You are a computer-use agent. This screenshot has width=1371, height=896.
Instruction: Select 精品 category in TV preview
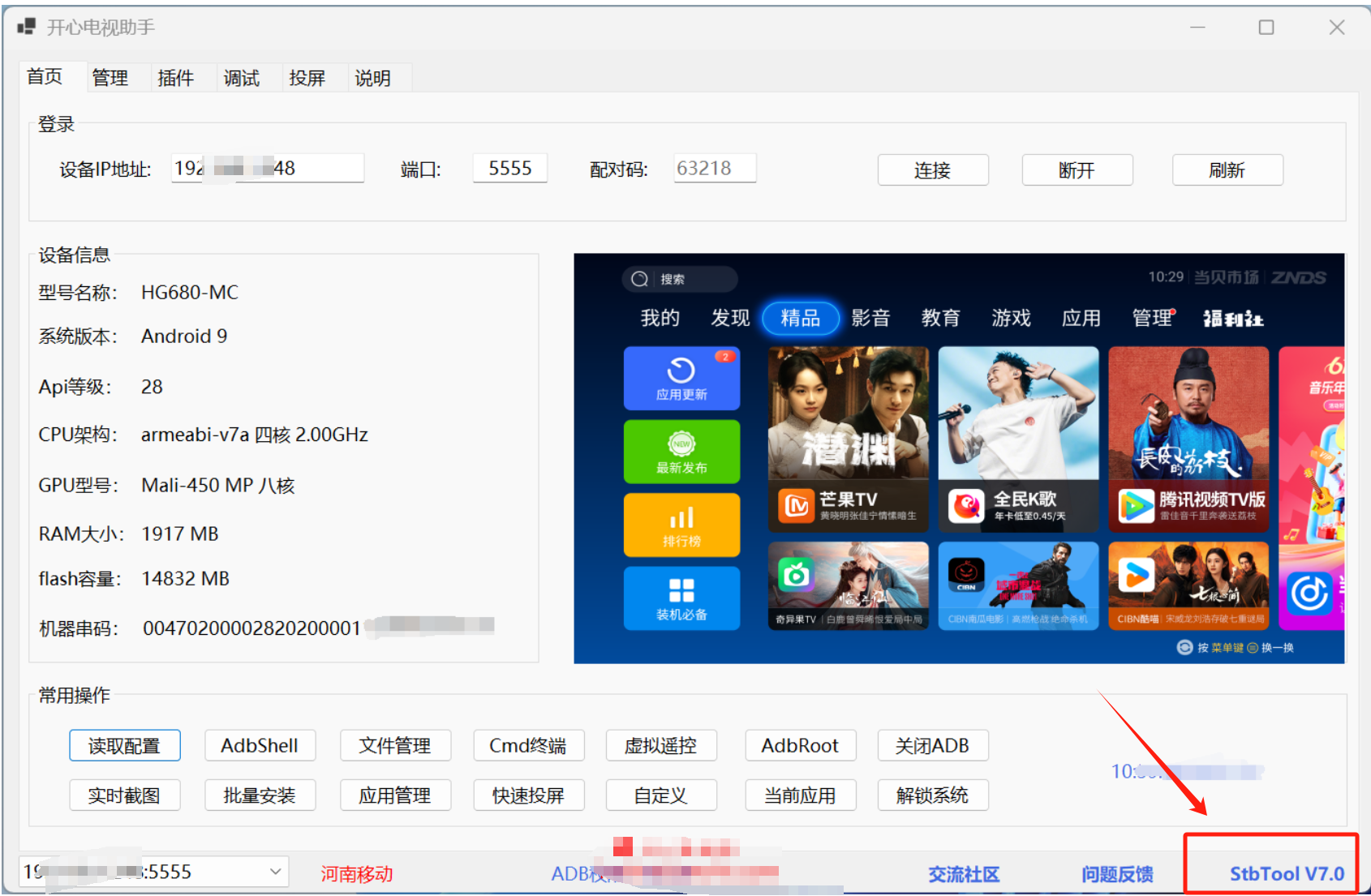[800, 318]
